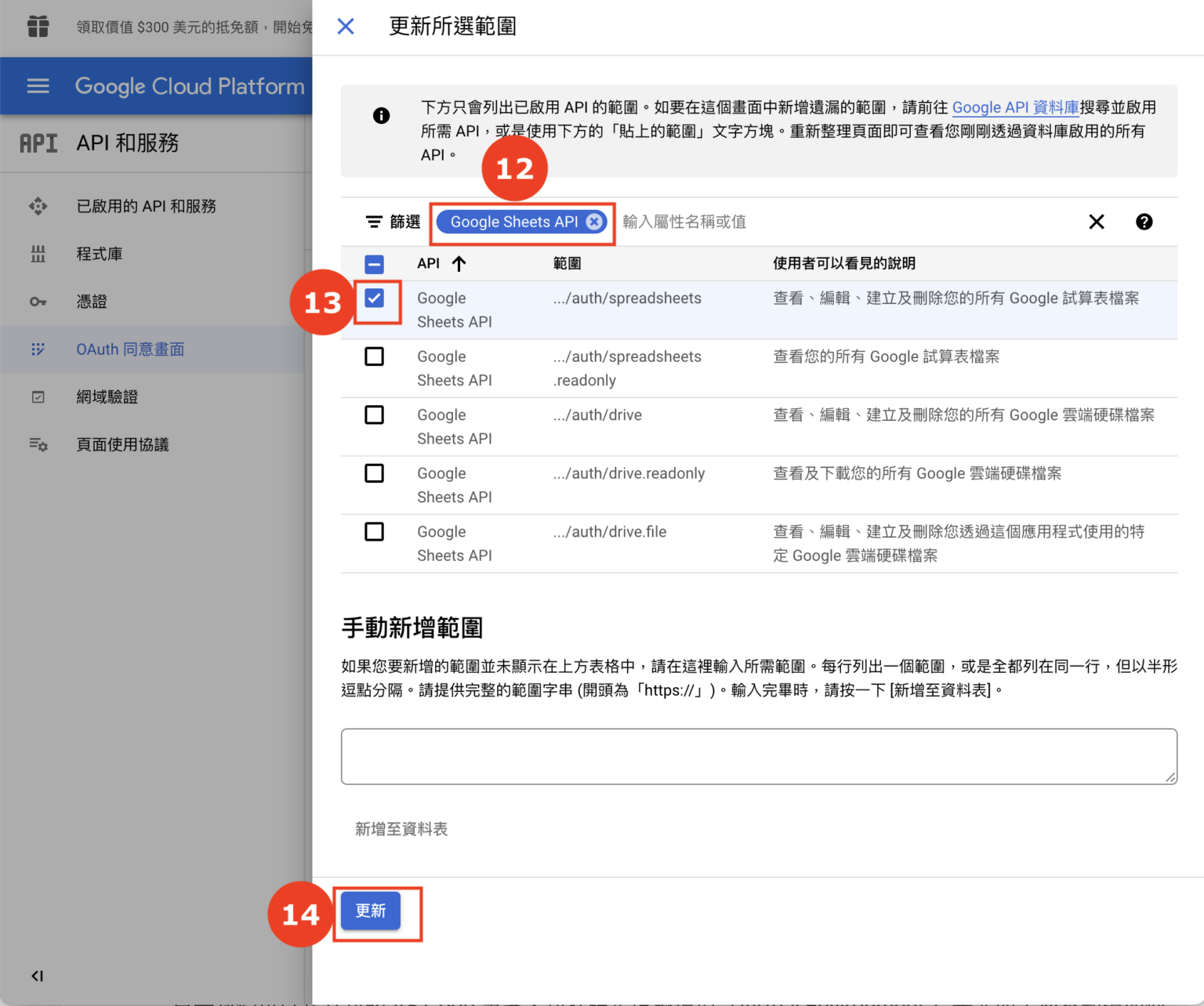The height and width of the screenshot is (1006, 1204).
Task: Click the 篩選 filter icon
Action: 375,222
